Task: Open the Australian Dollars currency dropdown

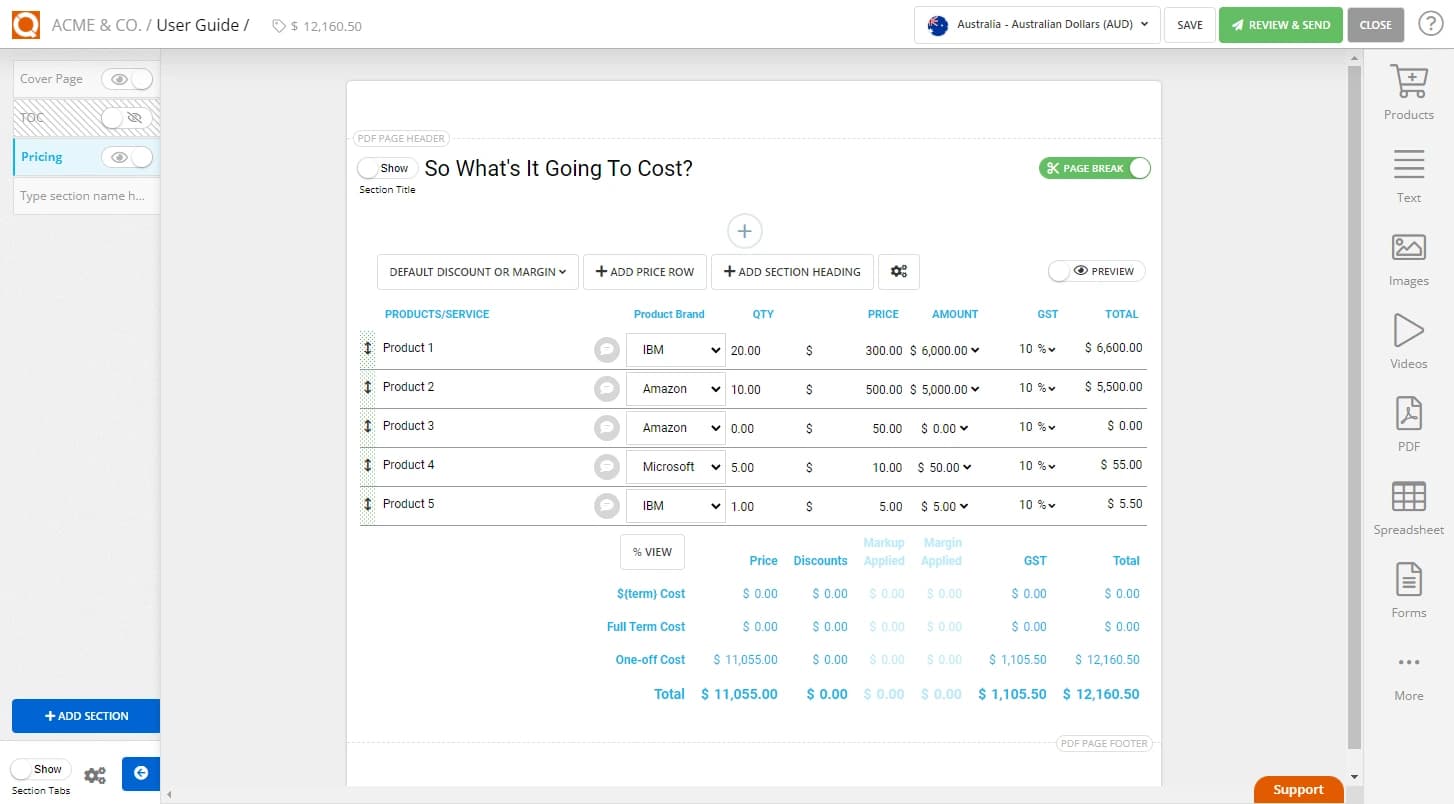Action: (1036, 24)
